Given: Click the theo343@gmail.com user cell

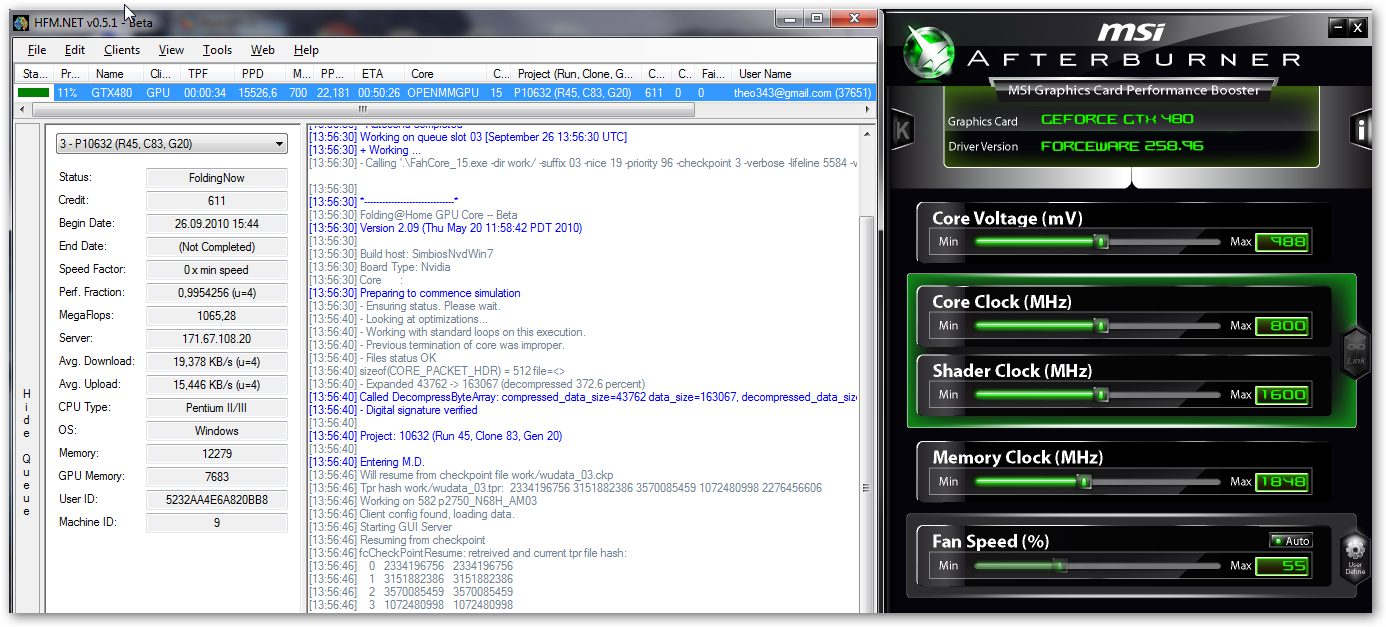Looking at the screenshot, I should tap(802, 93).
